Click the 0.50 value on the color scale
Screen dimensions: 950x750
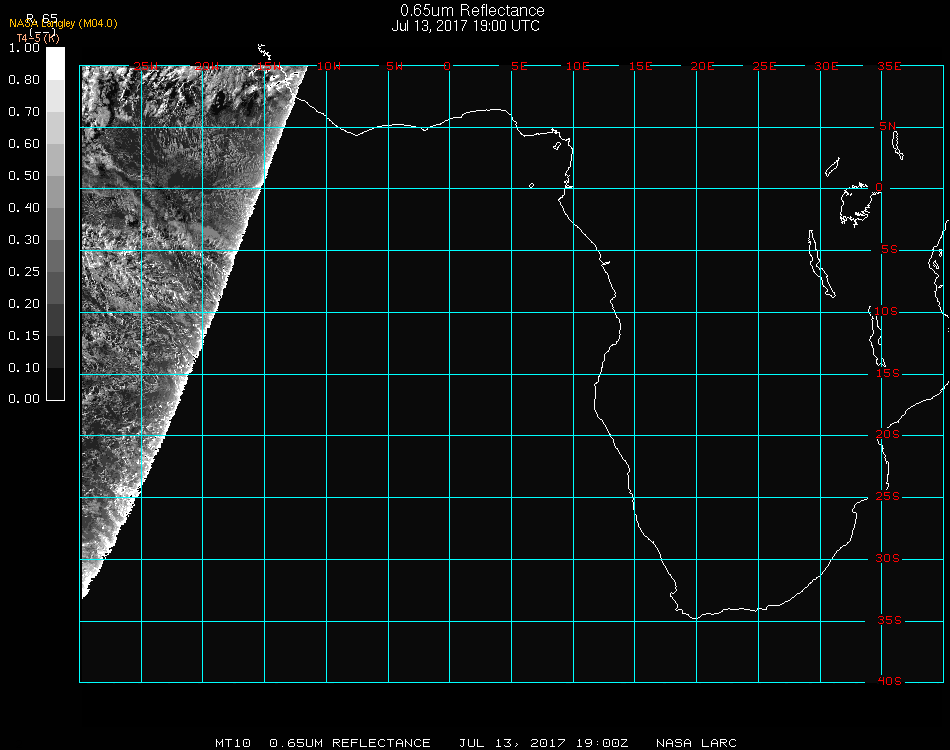click(x=24, y=176)
